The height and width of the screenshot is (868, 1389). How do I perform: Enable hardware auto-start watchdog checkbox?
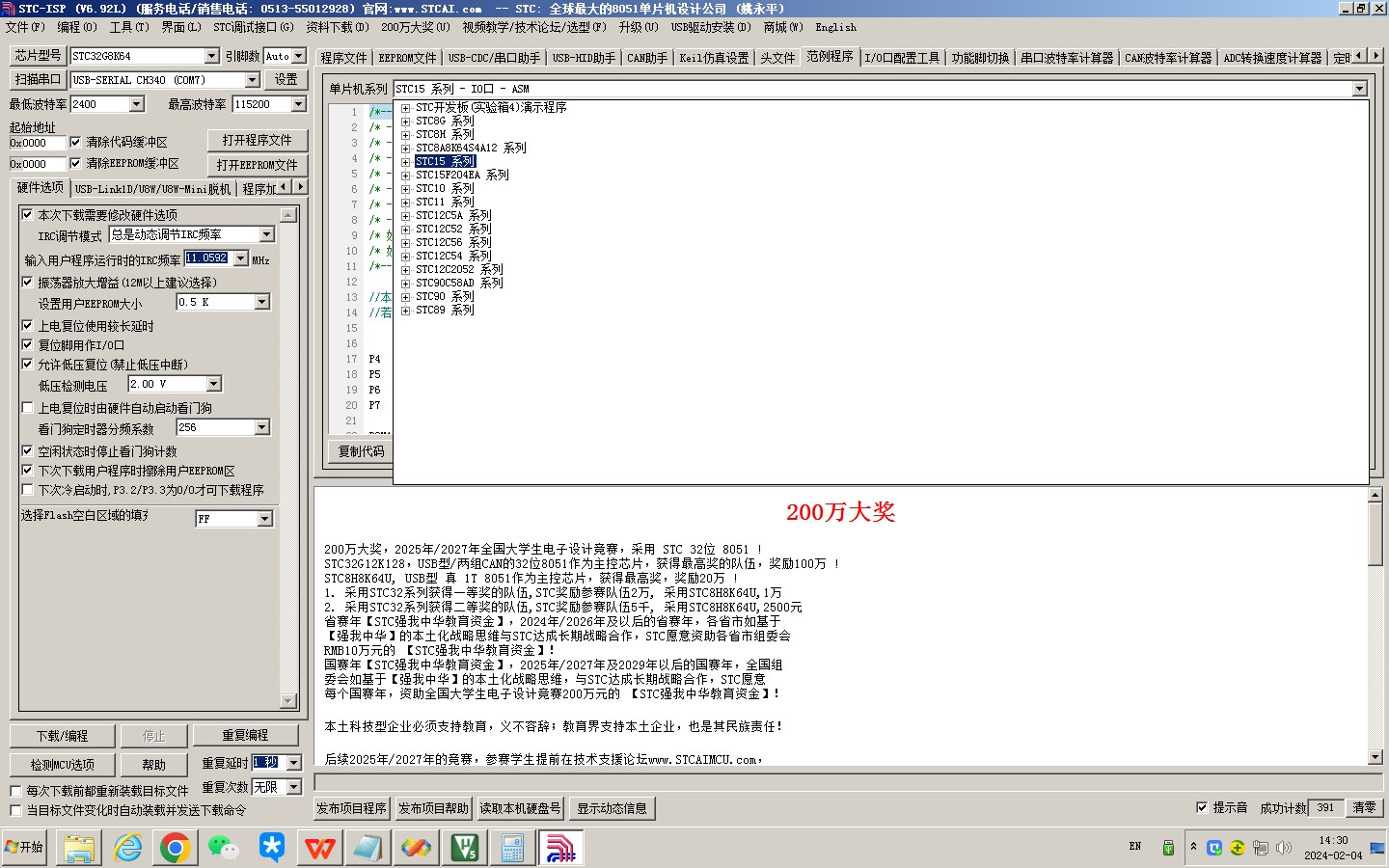(x=28, y=407)
